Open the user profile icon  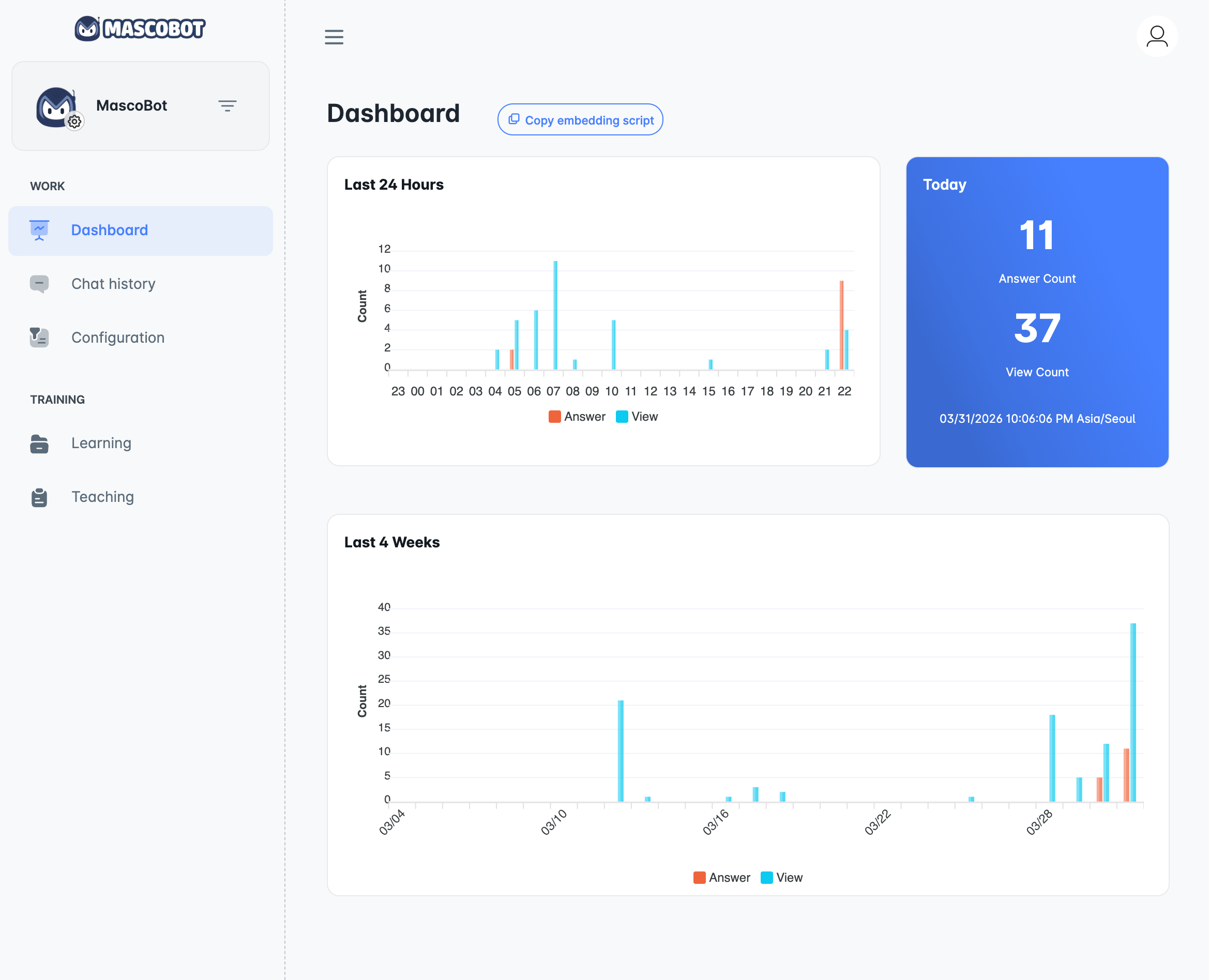click(1156, 37)
